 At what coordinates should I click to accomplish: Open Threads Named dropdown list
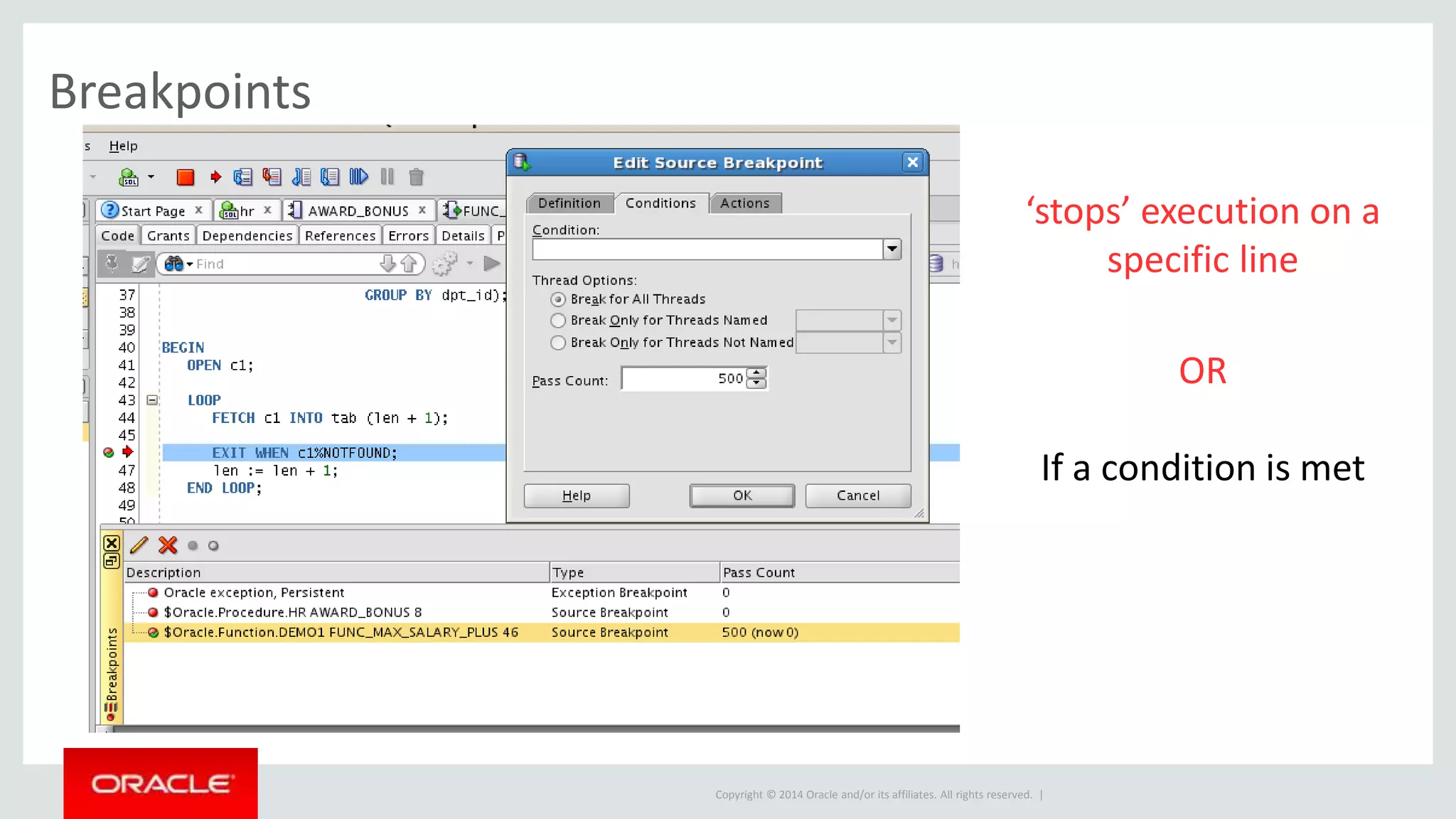(892, 321)
